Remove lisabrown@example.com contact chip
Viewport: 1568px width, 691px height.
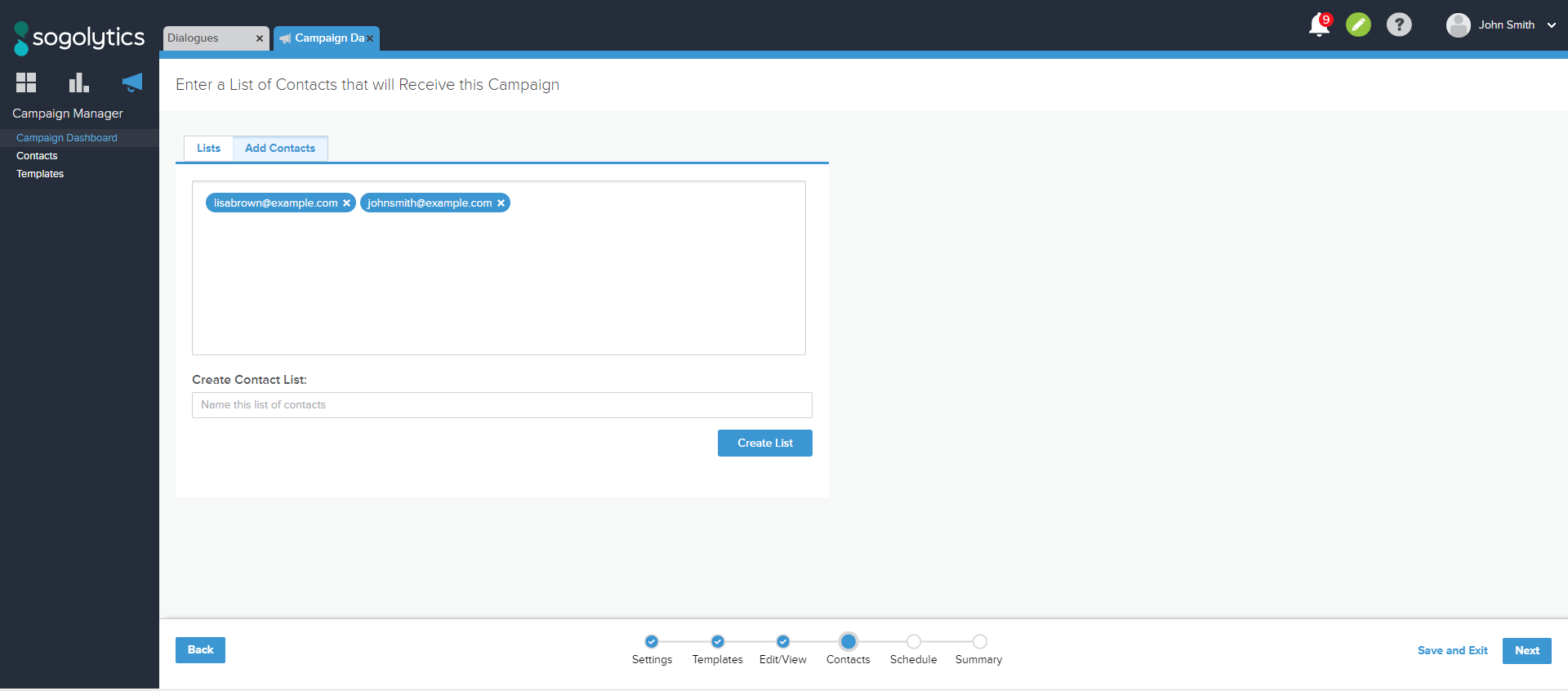click(346, 203)
